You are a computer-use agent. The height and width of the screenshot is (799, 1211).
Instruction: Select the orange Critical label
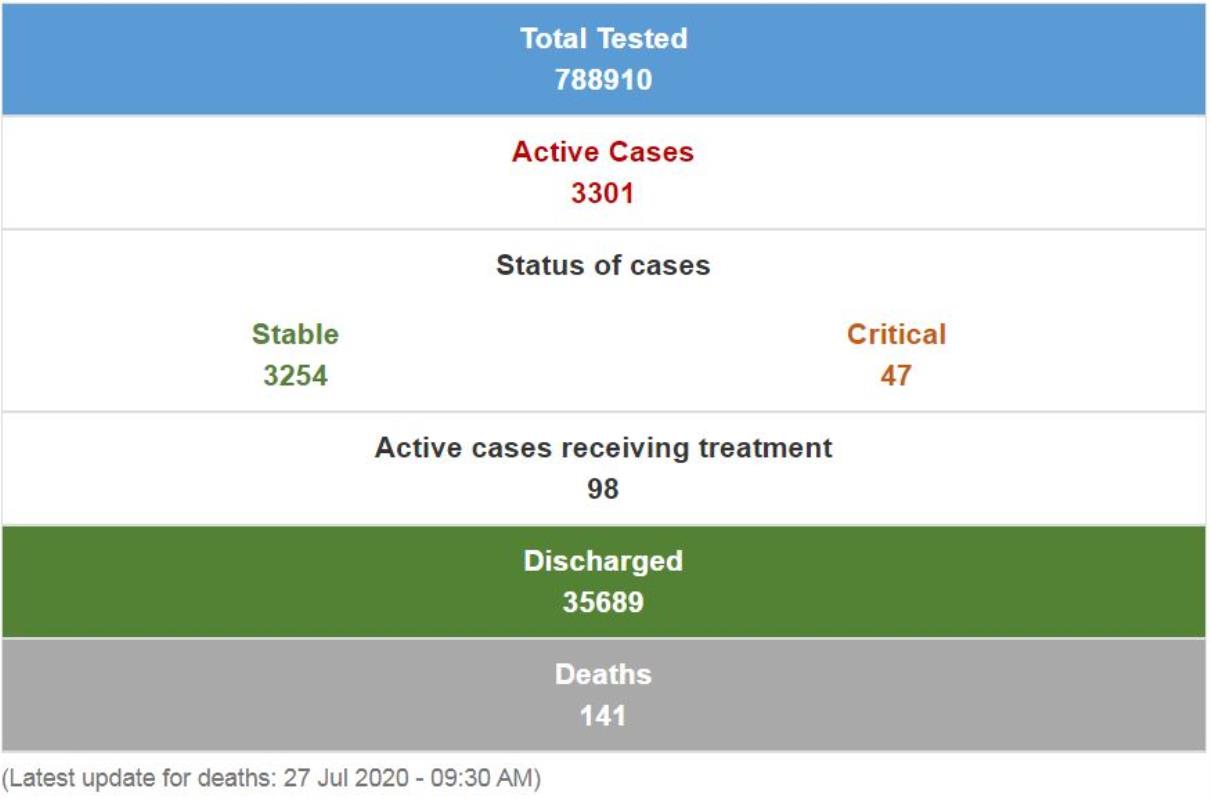tap(896, 334)
